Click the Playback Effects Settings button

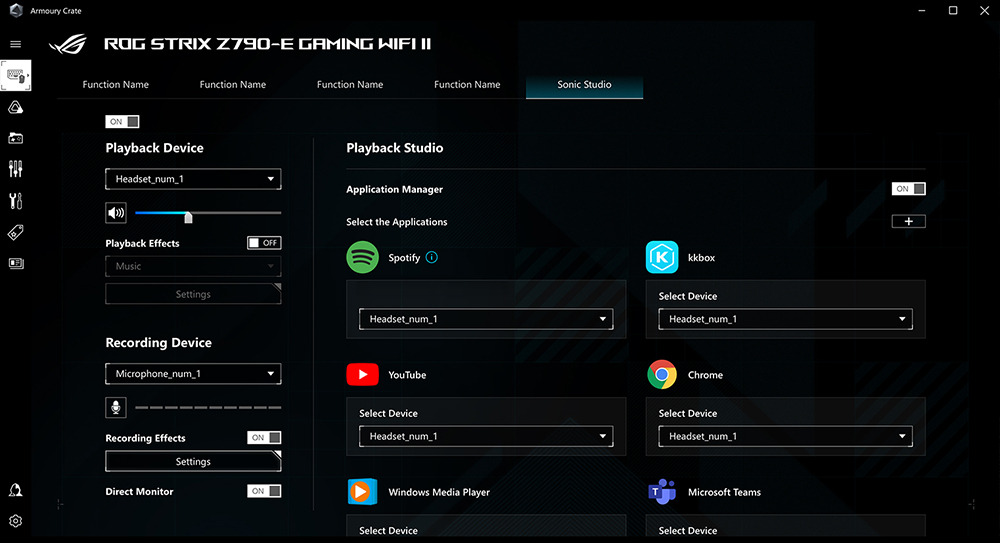point(193,294)
